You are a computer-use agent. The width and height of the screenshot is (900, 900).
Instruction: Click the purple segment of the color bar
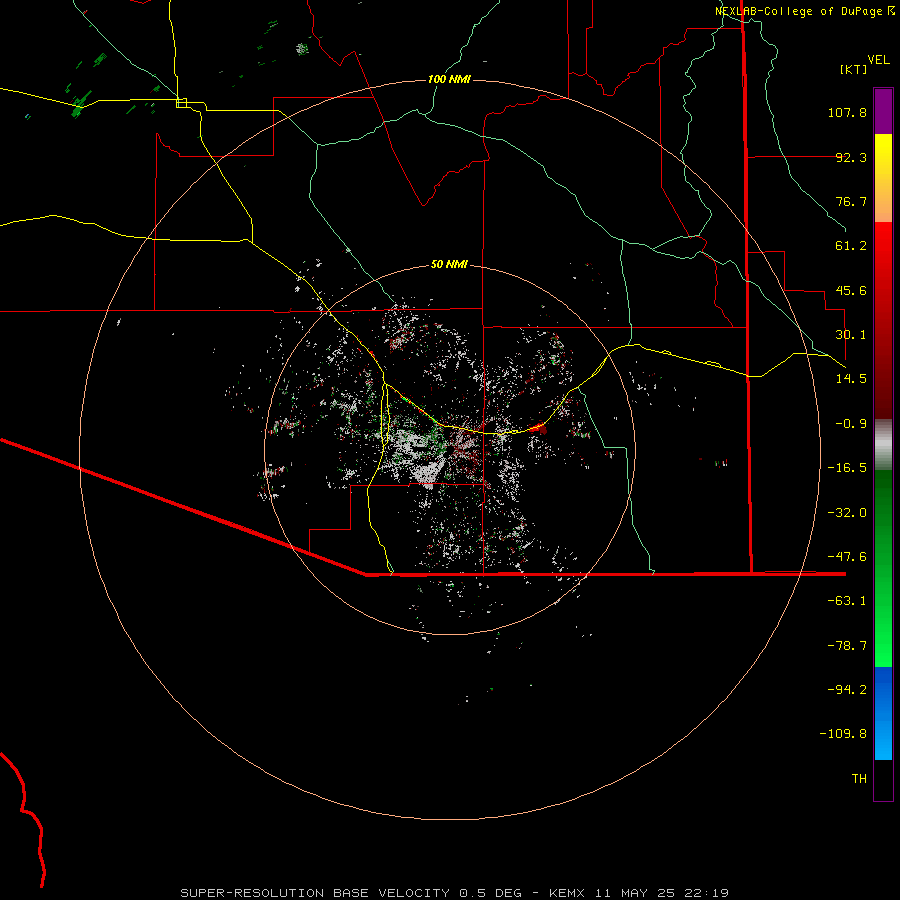click(883, 111)
